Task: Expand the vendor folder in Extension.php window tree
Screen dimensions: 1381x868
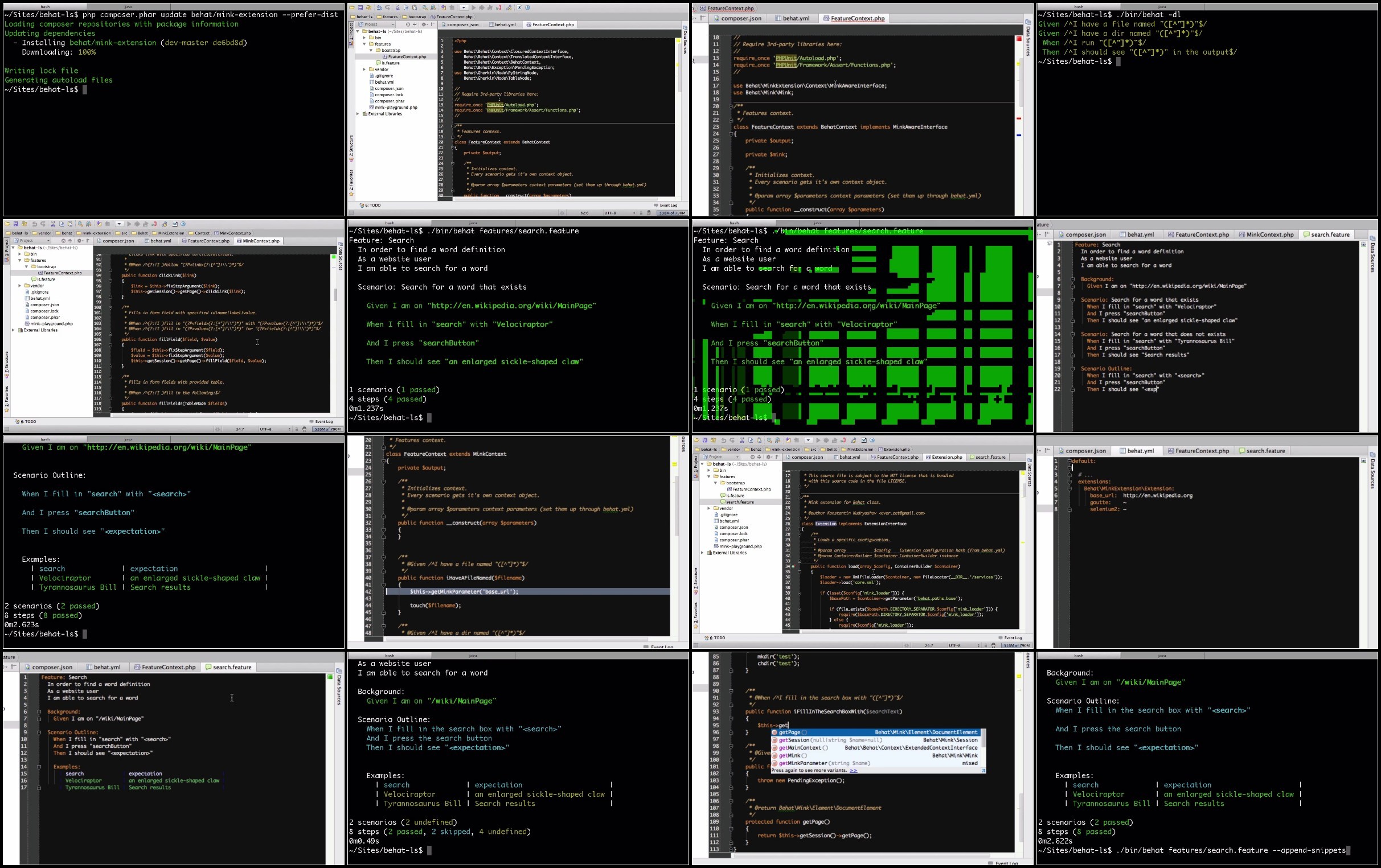Action: point(709,508)
